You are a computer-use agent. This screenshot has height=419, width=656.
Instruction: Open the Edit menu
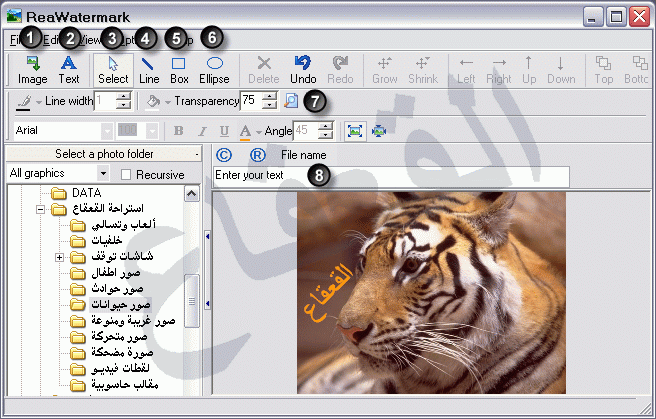[x=51, y=40]
